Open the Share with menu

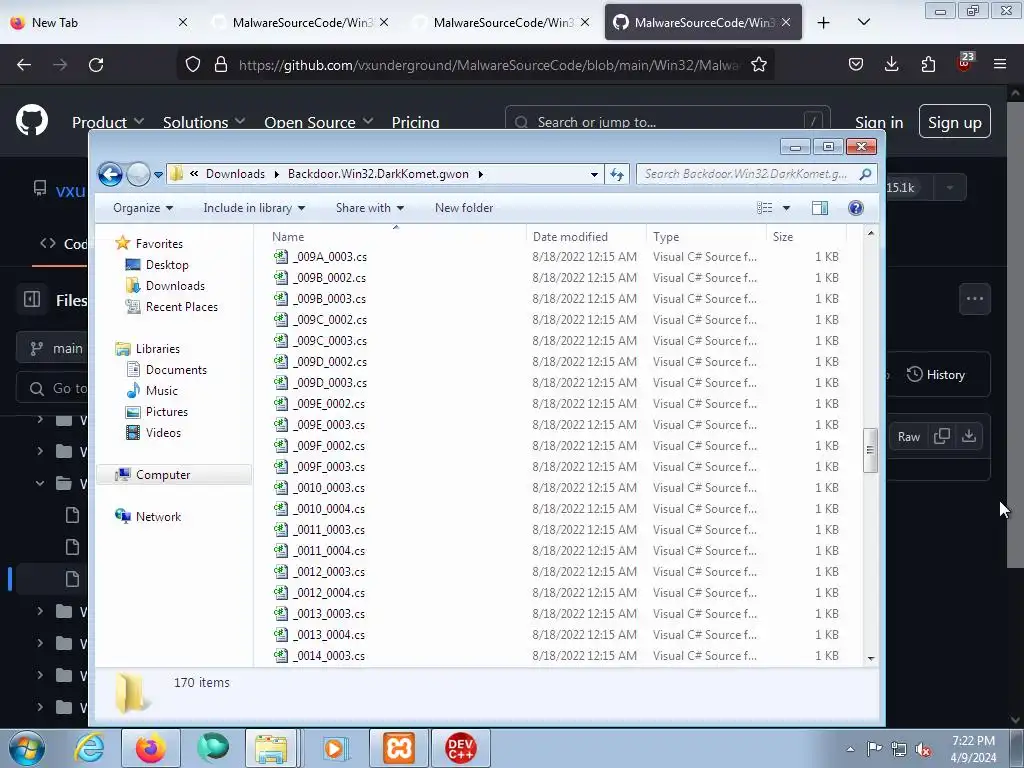pos(370,208)
